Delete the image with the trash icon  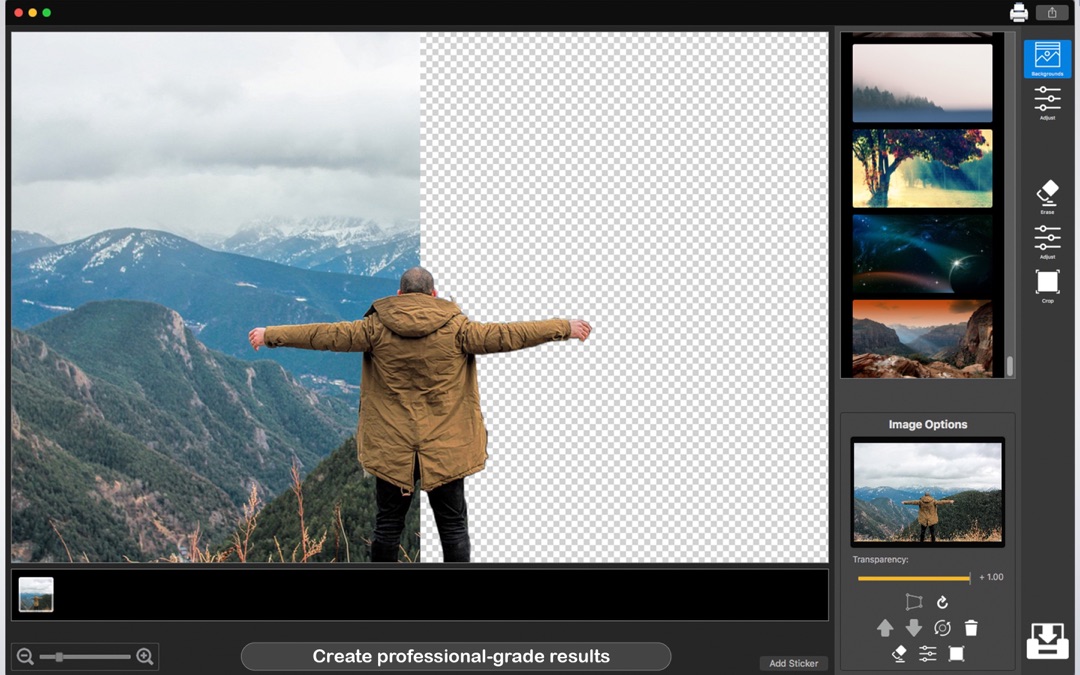point(971,627)
